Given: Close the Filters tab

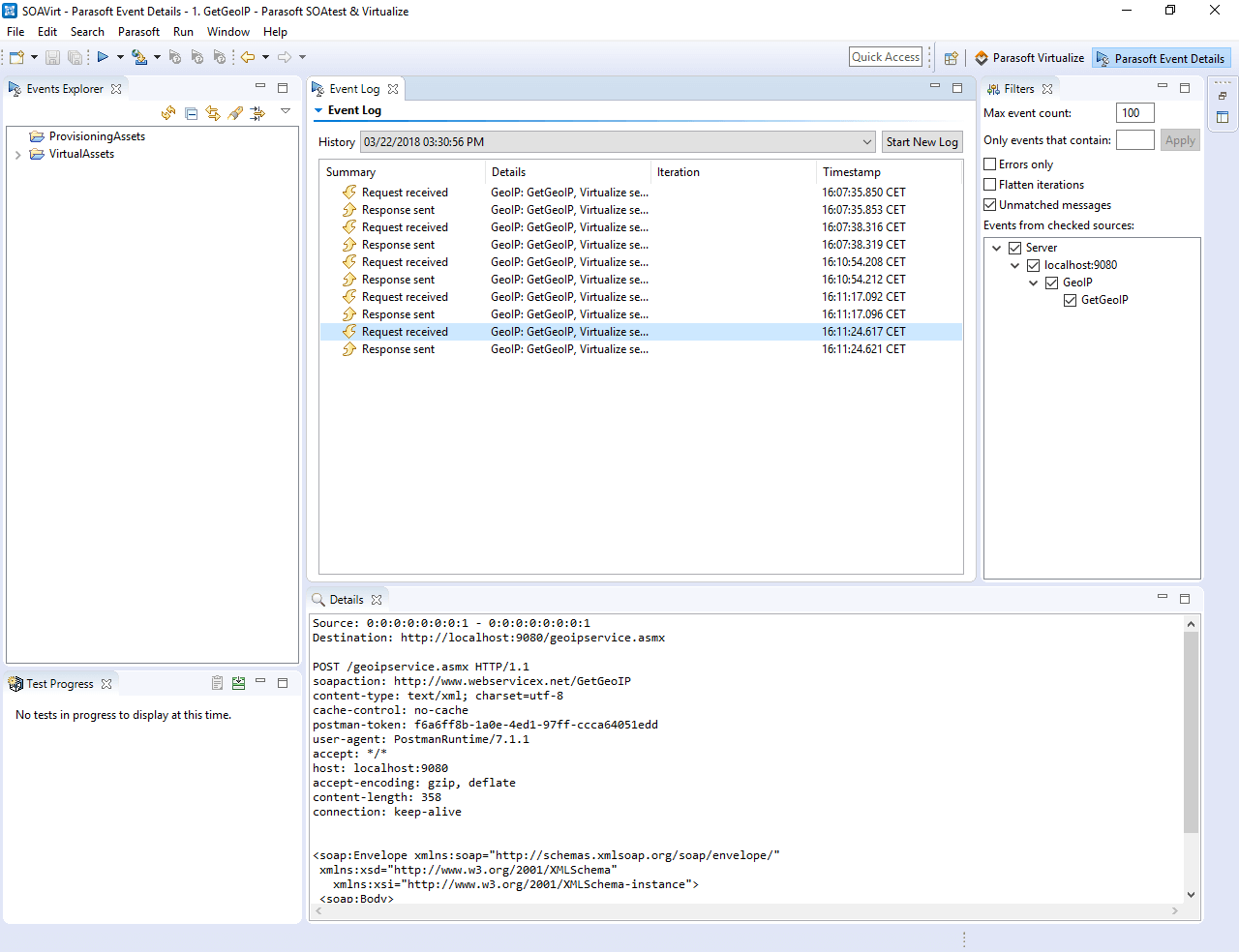Looking at the screenshot, I should [x=1047, y=89].
